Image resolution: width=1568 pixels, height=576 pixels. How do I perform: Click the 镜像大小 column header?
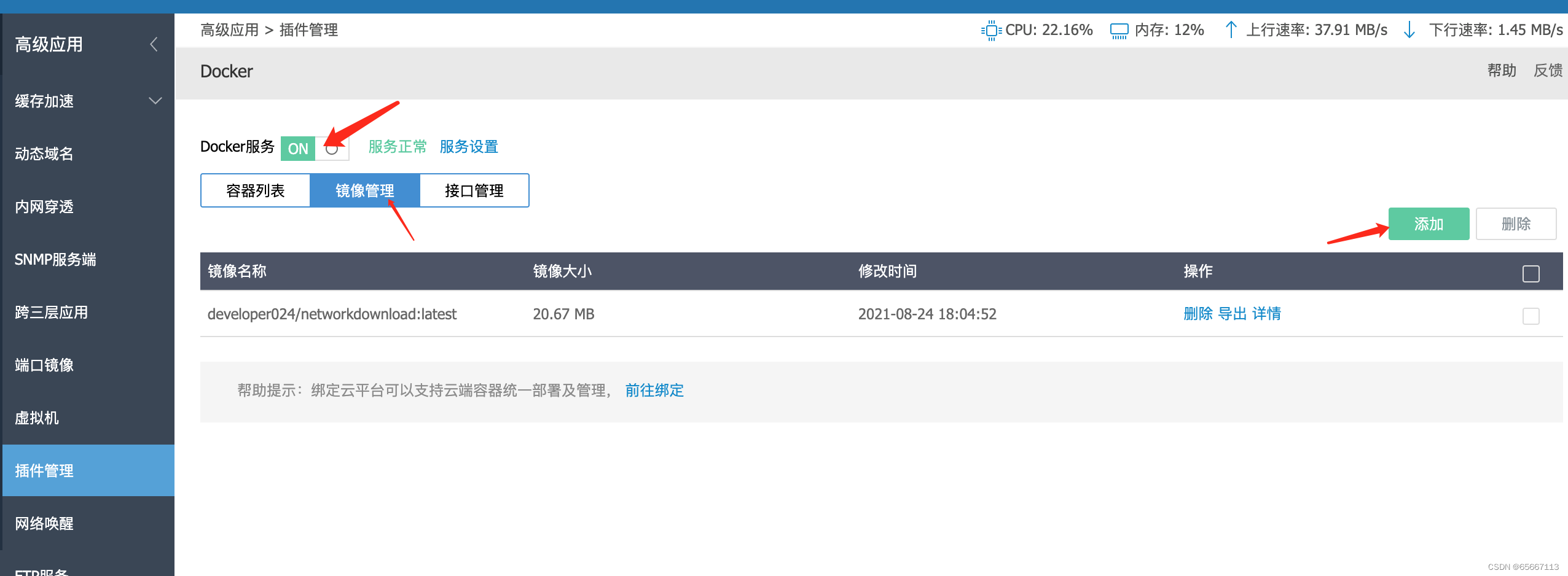pyautogui.click(x=562, y=271)
